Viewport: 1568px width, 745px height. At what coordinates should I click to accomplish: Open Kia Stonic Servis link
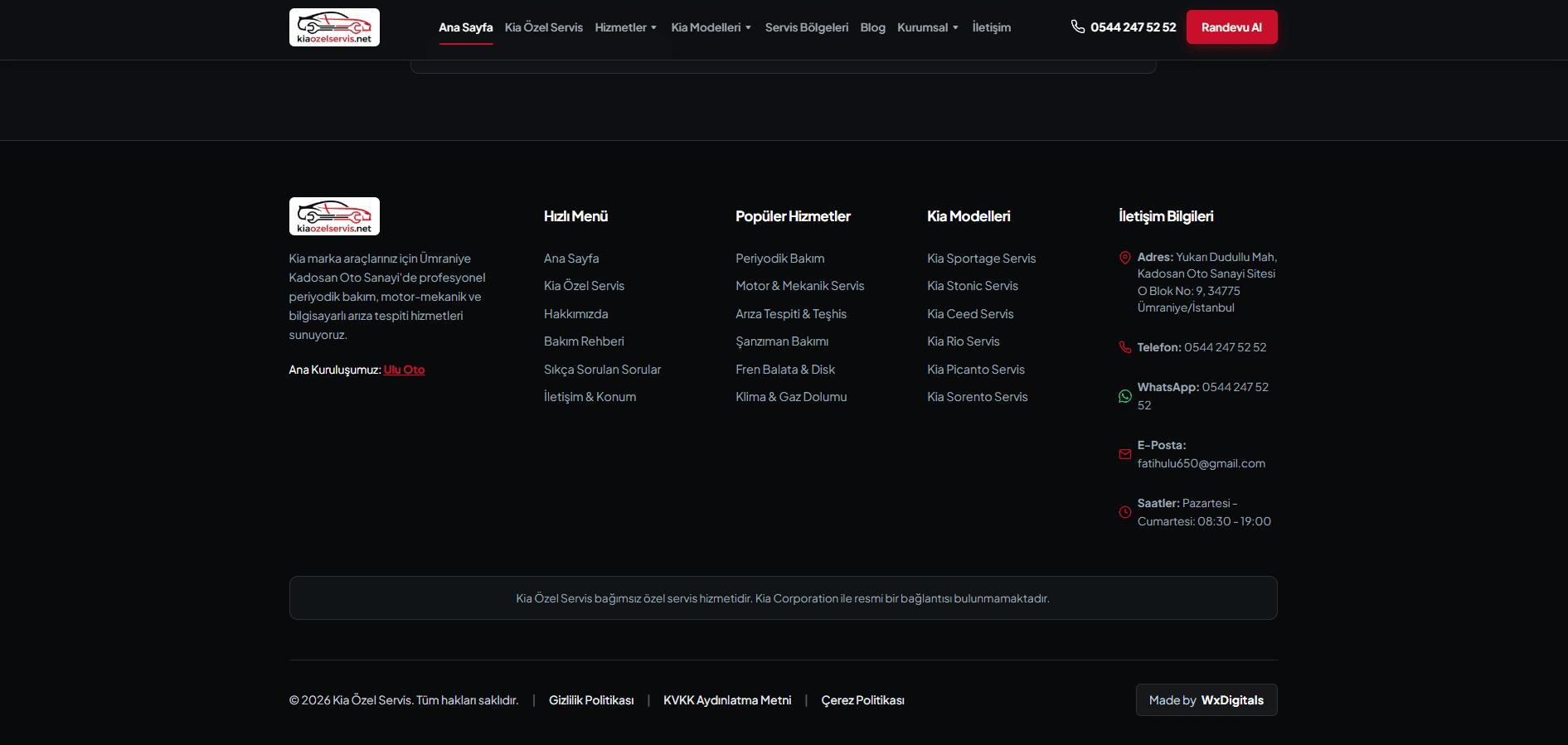pyautogui.click(x=973, y=286)
